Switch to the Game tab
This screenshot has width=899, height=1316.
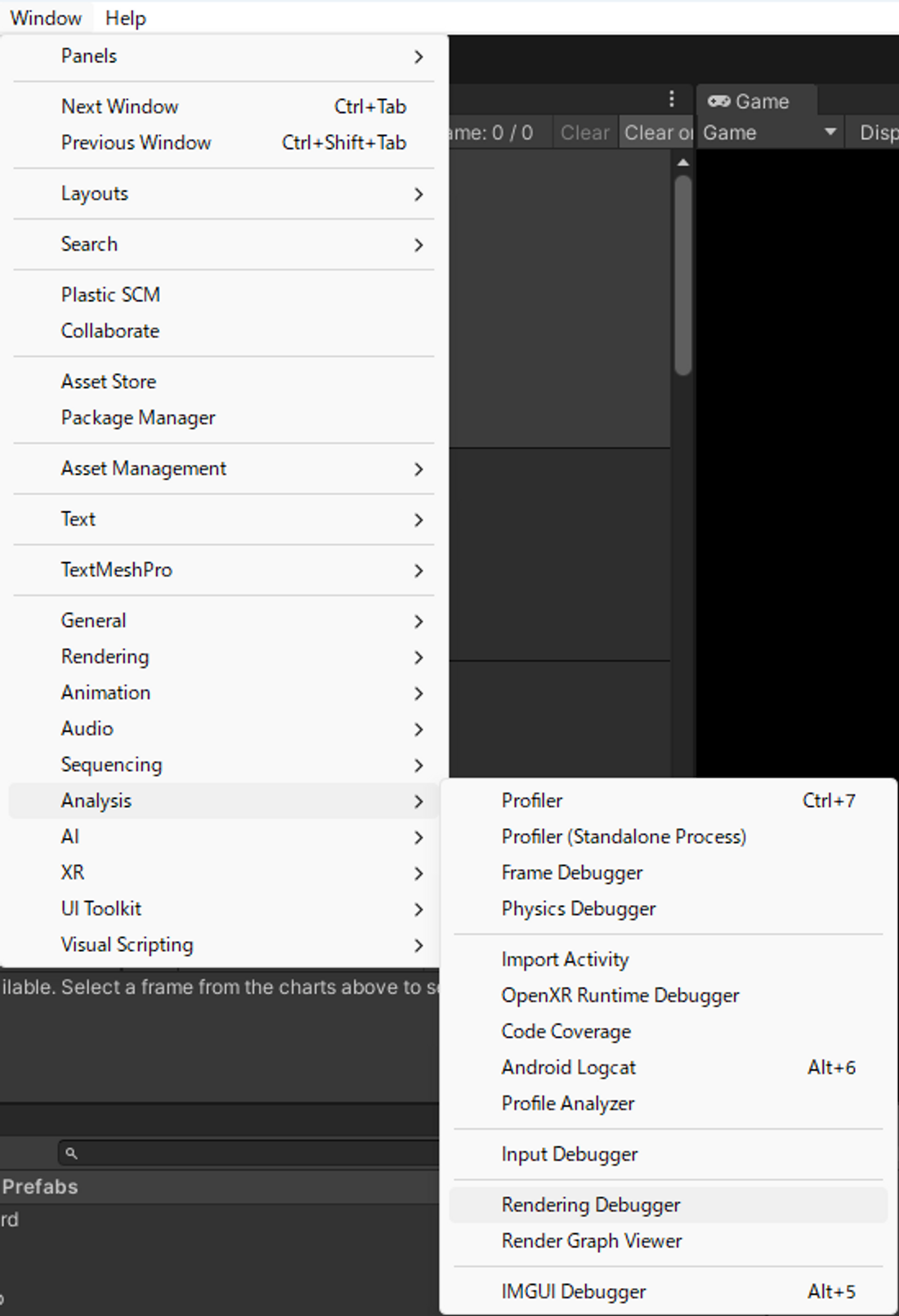[x=756, y=101]
